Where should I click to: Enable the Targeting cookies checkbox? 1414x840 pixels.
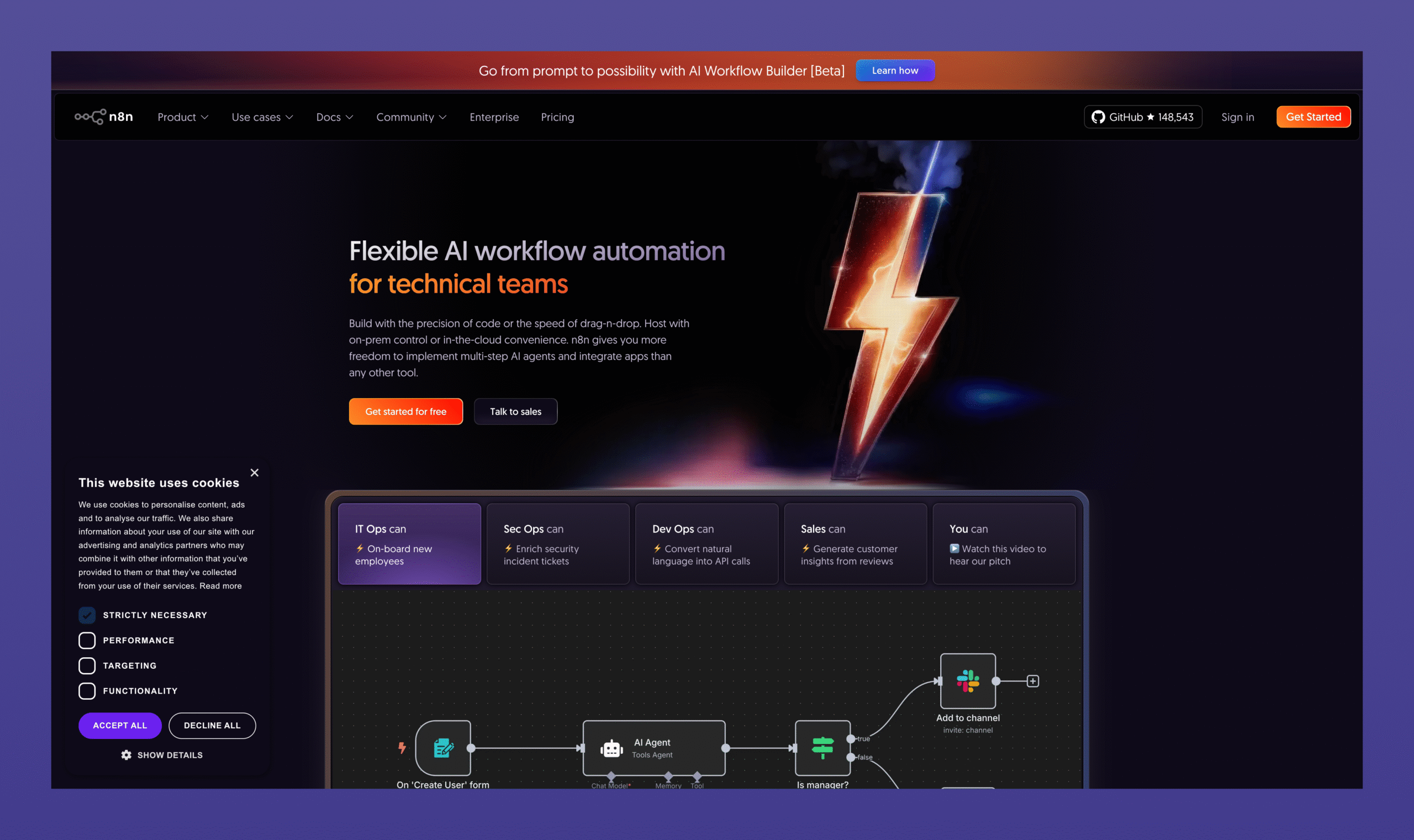(87, 665)
